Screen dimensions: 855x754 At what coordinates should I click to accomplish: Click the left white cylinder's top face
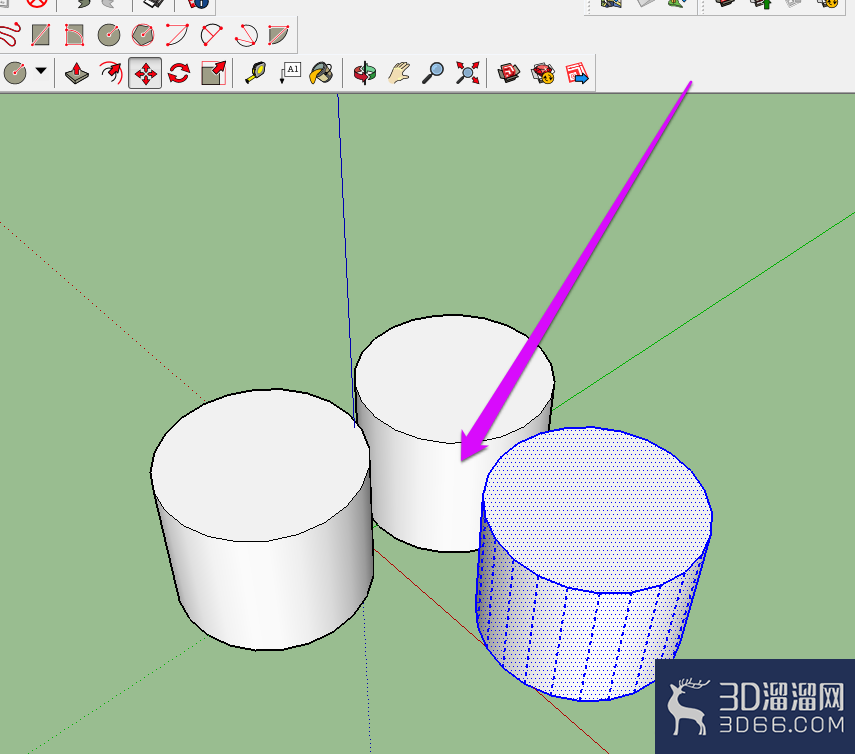(x=261, y=465)
